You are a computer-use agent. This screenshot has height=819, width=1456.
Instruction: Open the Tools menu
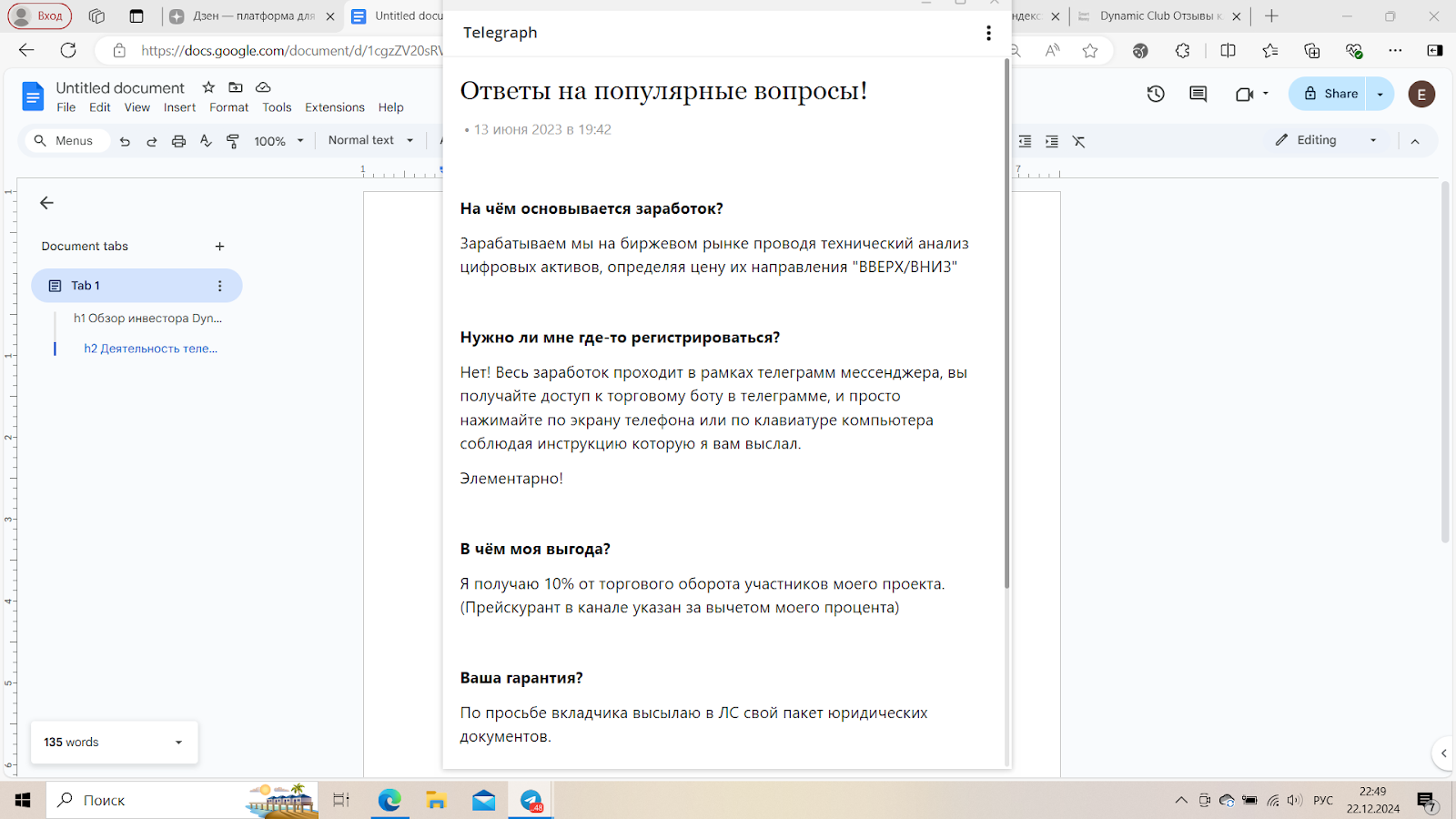pyautogui.click(x=278, y=107)
